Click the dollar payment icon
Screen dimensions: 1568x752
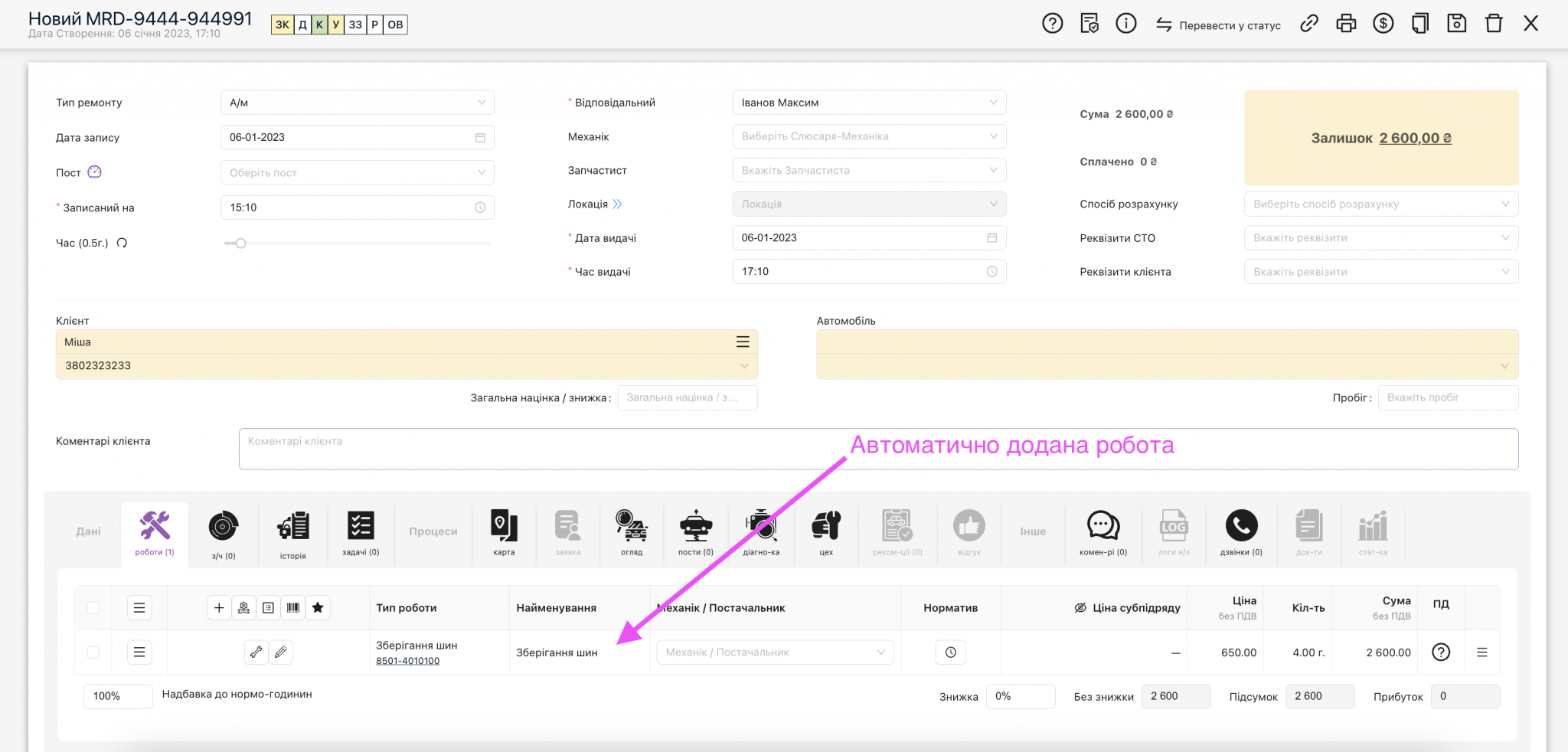point(1383,24)
